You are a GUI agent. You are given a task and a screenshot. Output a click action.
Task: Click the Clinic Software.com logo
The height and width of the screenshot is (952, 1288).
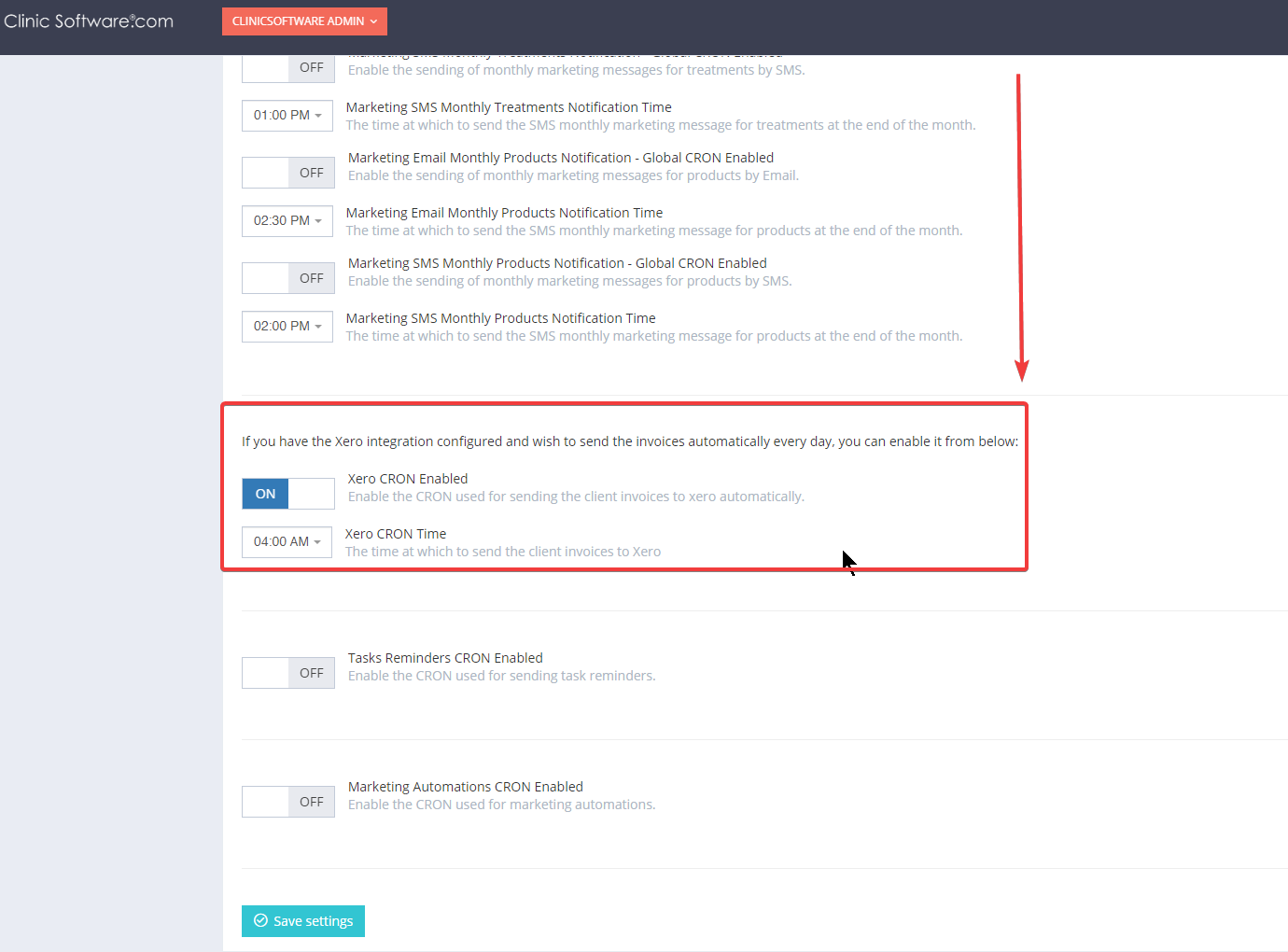(89, 21)
